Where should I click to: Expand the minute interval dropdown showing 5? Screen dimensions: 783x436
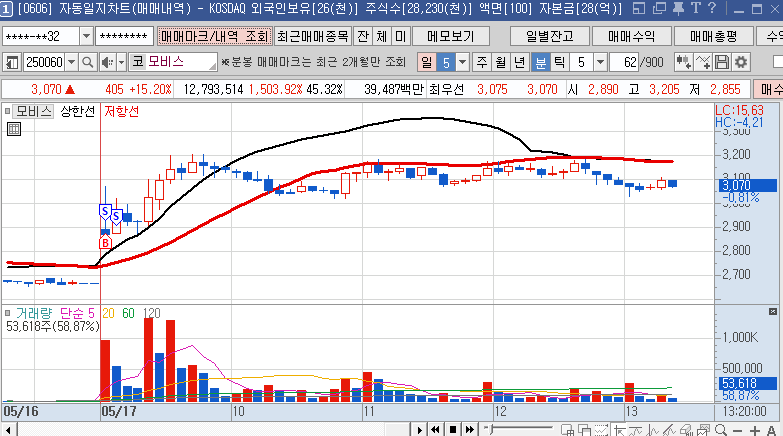click(x=606, y=62)
